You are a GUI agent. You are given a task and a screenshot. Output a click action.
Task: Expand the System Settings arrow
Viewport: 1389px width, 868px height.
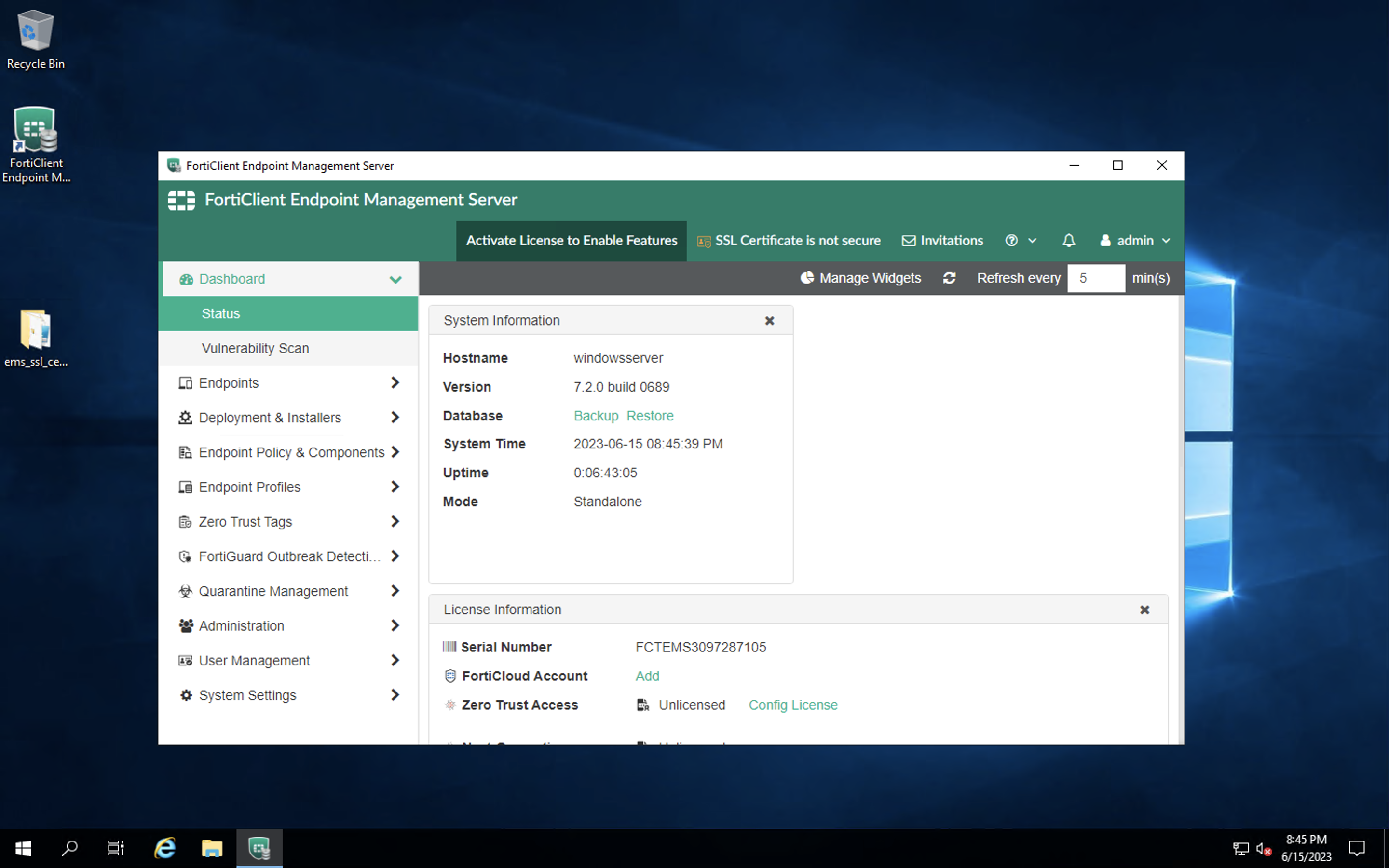point(395,694)
